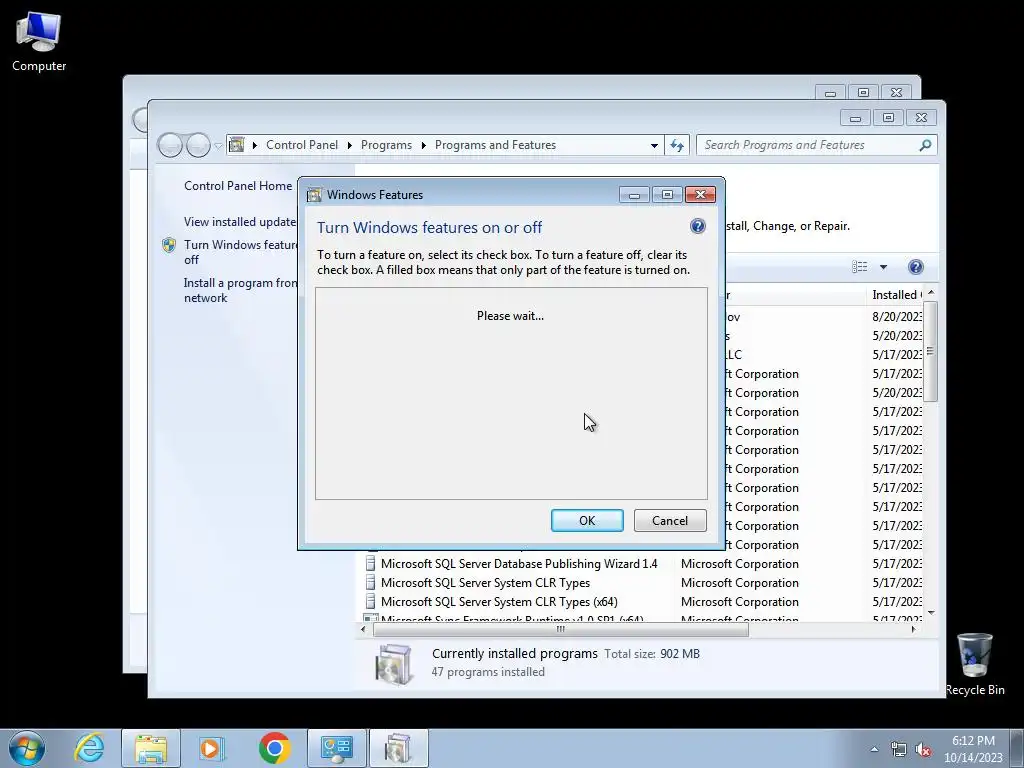The height and width of the screenshot is (768, 1024).
Task: Click the Programs and Features breadcrumb
Action: 495,145
